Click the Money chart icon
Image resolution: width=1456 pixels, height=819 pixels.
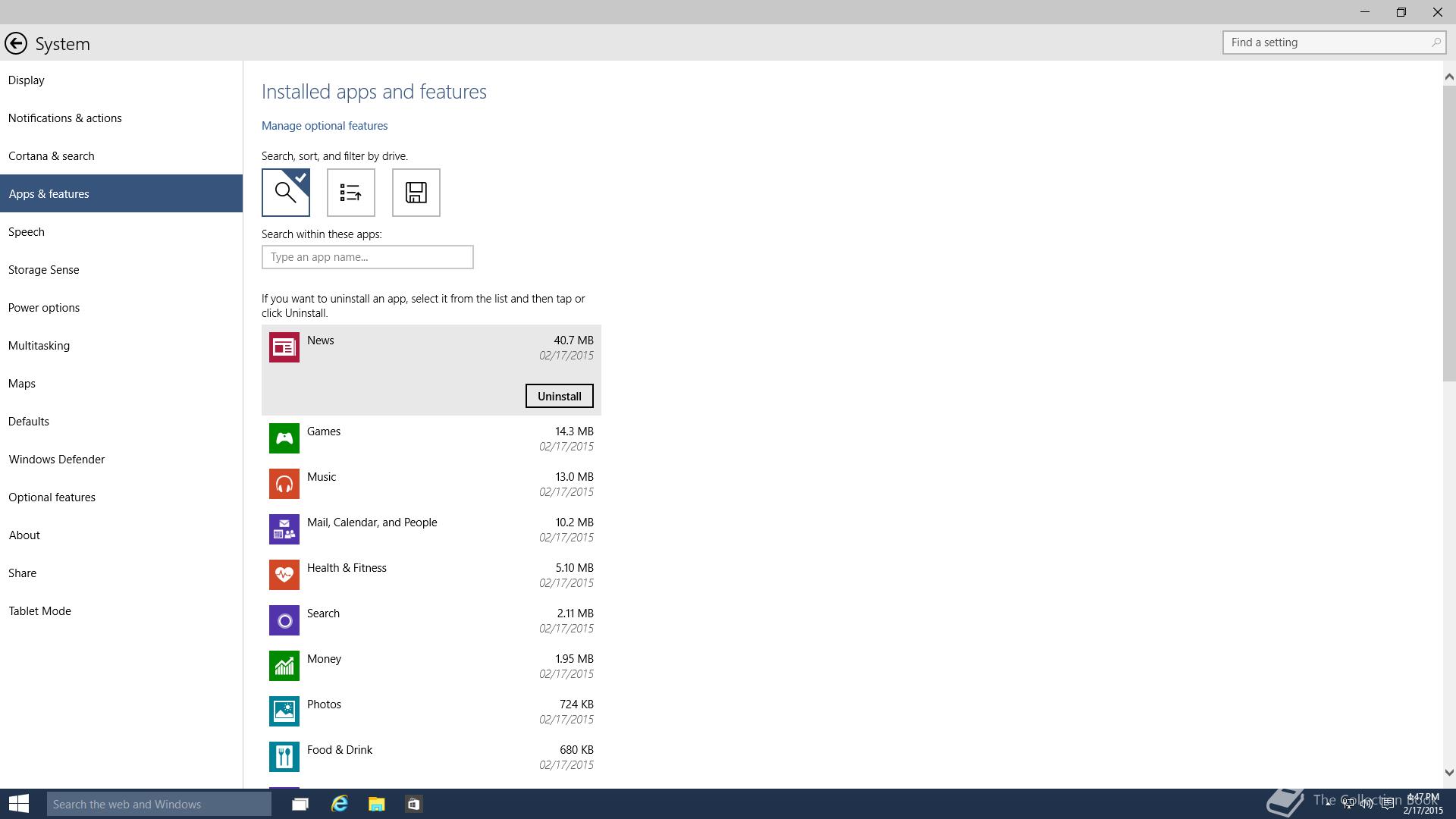[x=284, y=666]
